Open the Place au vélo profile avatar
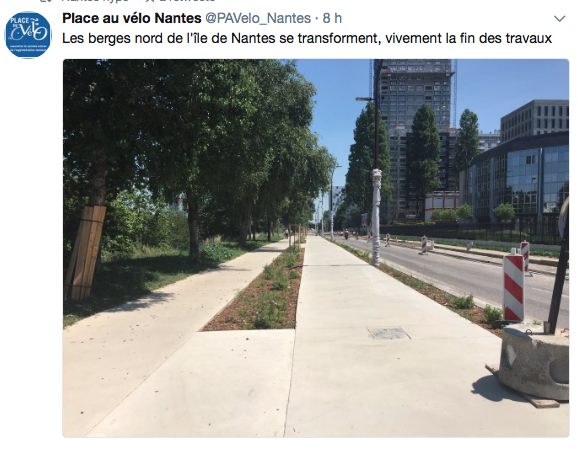This screenshot has width=578, height=449. 28,35
